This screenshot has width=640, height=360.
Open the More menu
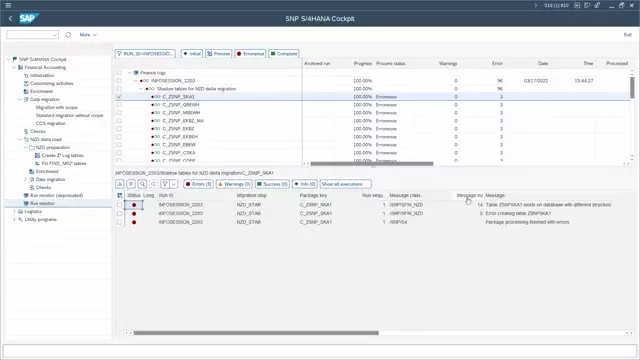pos(88,35)
